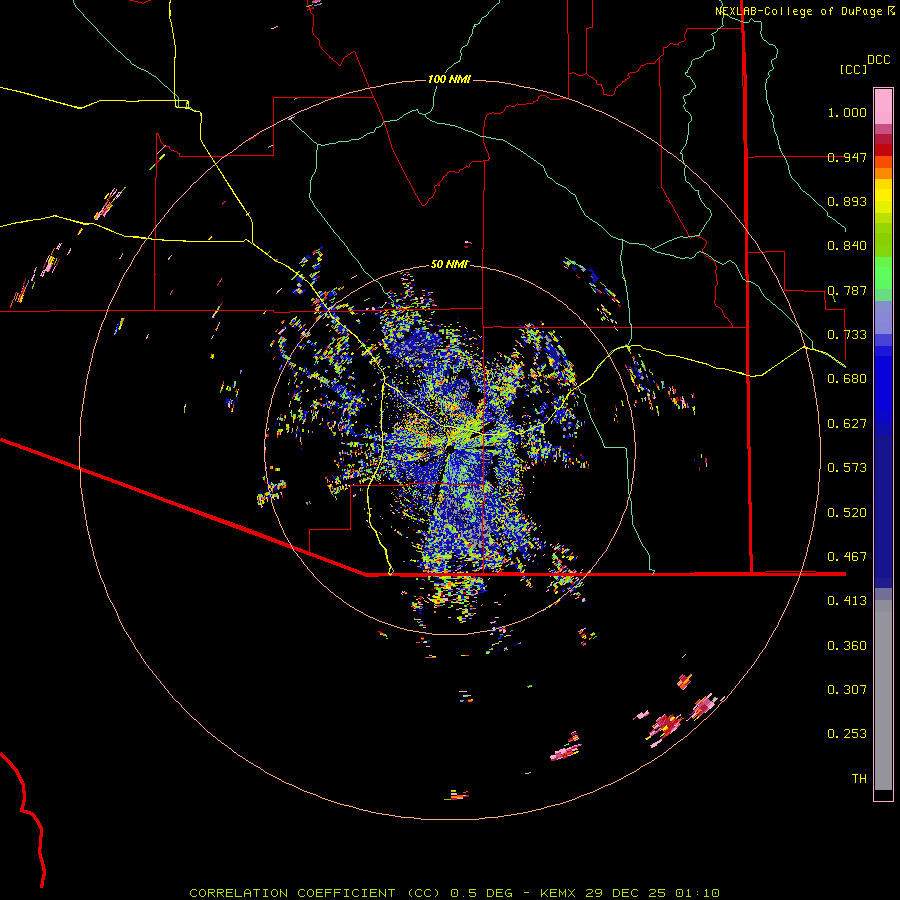Click the 50 NMI range ring label
The width and height of the screenshot is (900, 900).
click(449, 264)
